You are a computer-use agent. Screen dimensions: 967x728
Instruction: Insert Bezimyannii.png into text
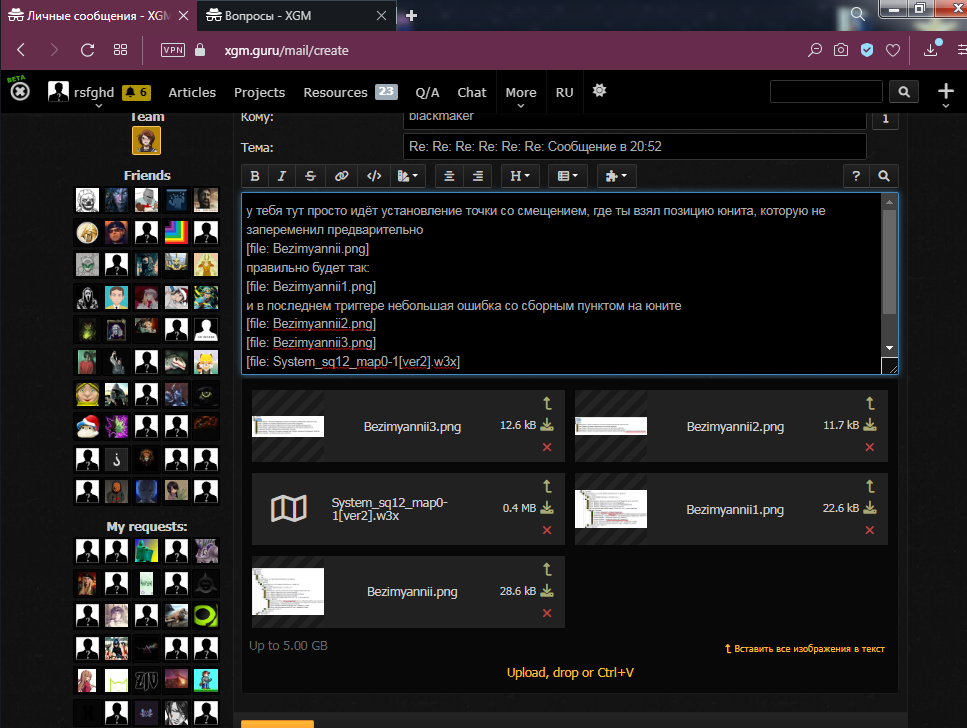[547, 569]
